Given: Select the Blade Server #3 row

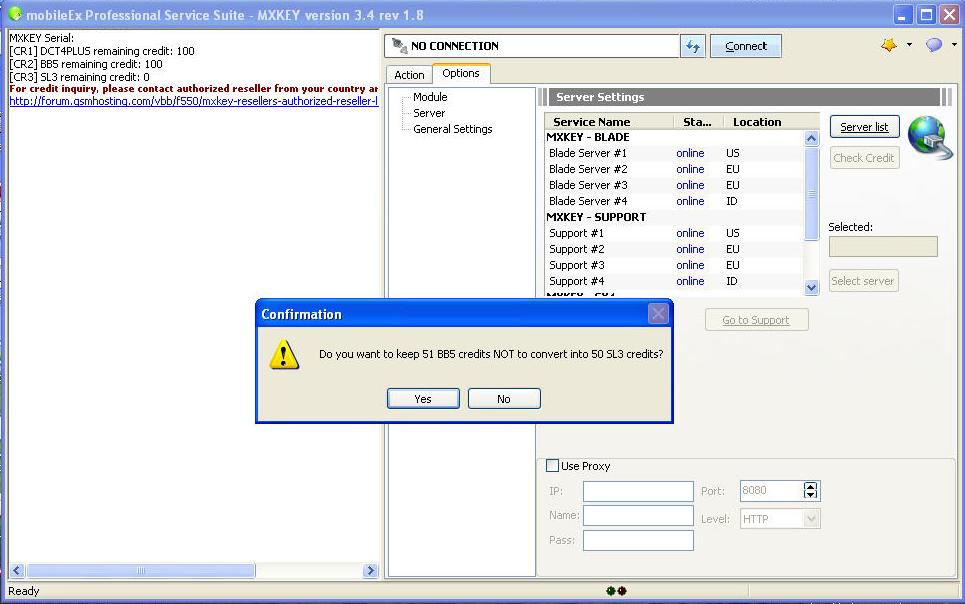Looking at the screenshot, I should tap(674, 185).
